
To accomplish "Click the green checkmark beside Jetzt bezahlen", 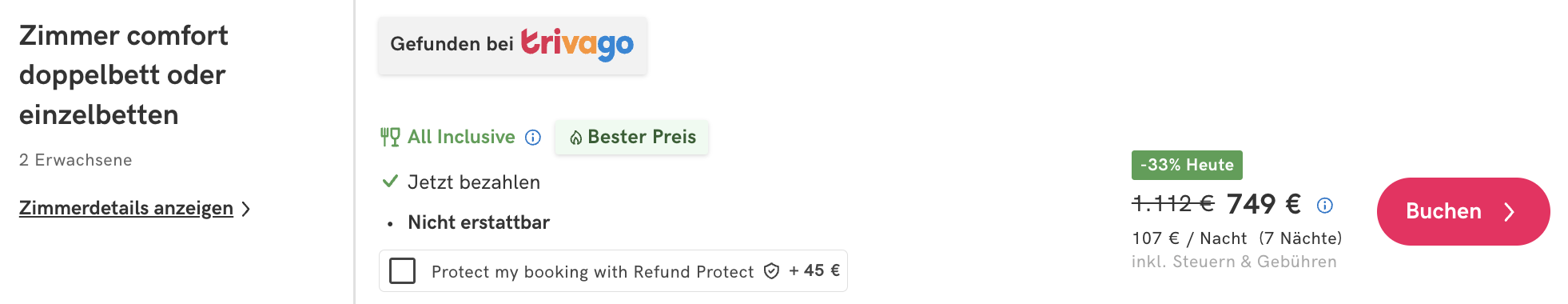I will coord(390,182).
